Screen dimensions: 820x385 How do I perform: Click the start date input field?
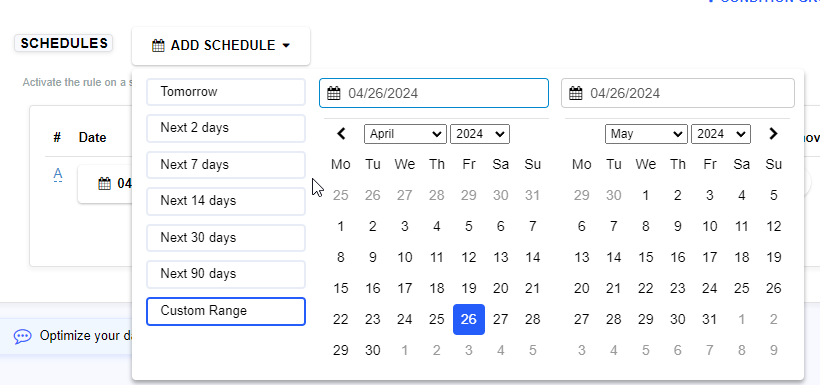434,93
